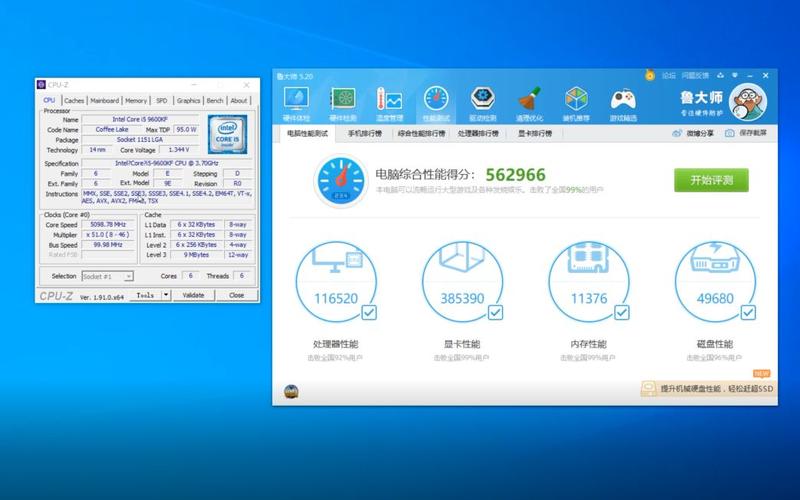Click the camera save-screenshot icon
This screenshot has width=800, height=500.
[x=730, y=133]
